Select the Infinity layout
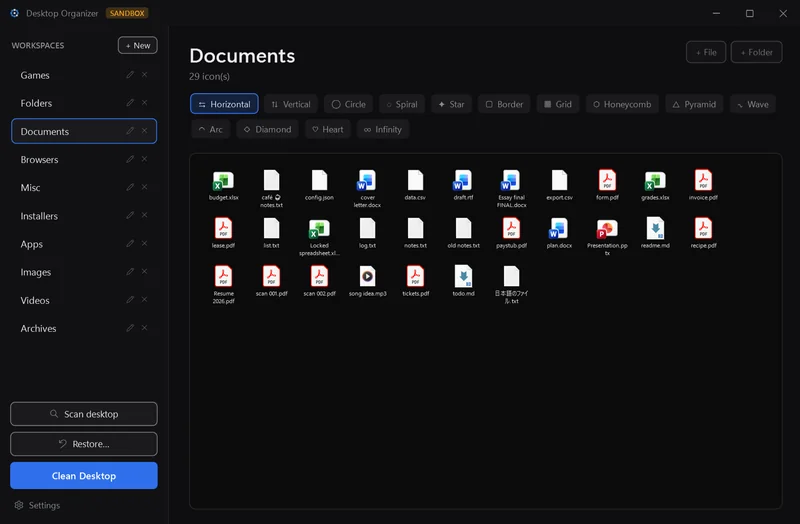The width and height of the screenshot is (800, 524). (383, 129)
